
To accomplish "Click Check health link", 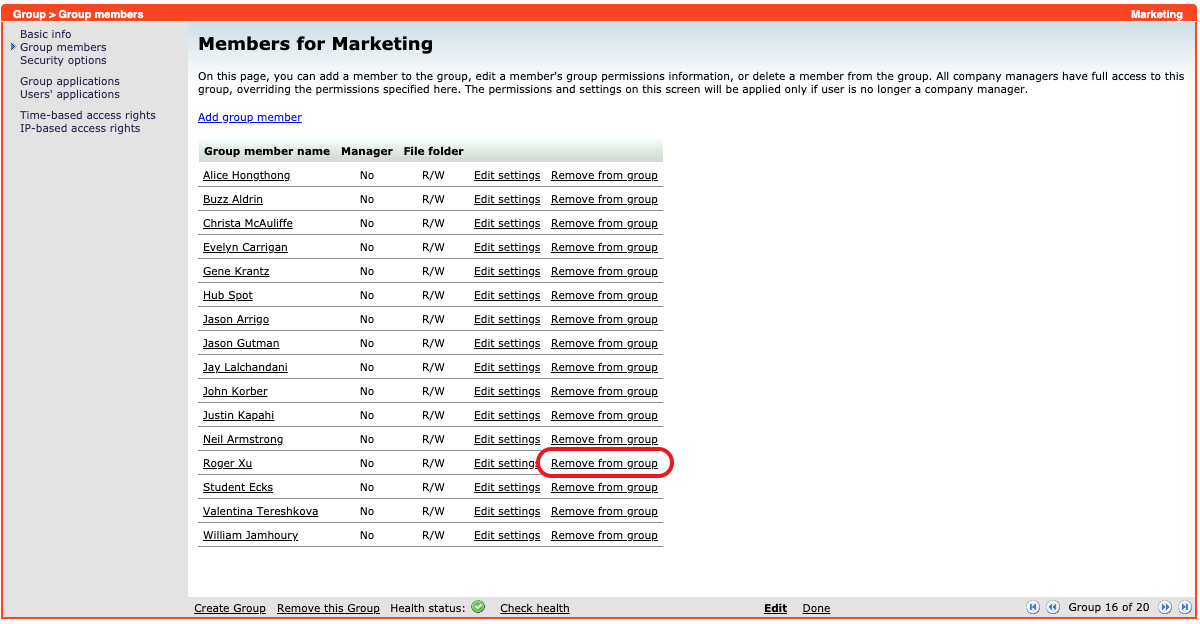I will coord(535,608).
